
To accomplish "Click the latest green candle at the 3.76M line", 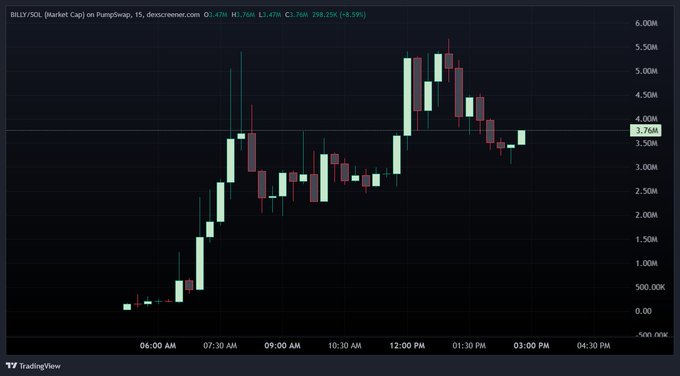I will 521,137.
